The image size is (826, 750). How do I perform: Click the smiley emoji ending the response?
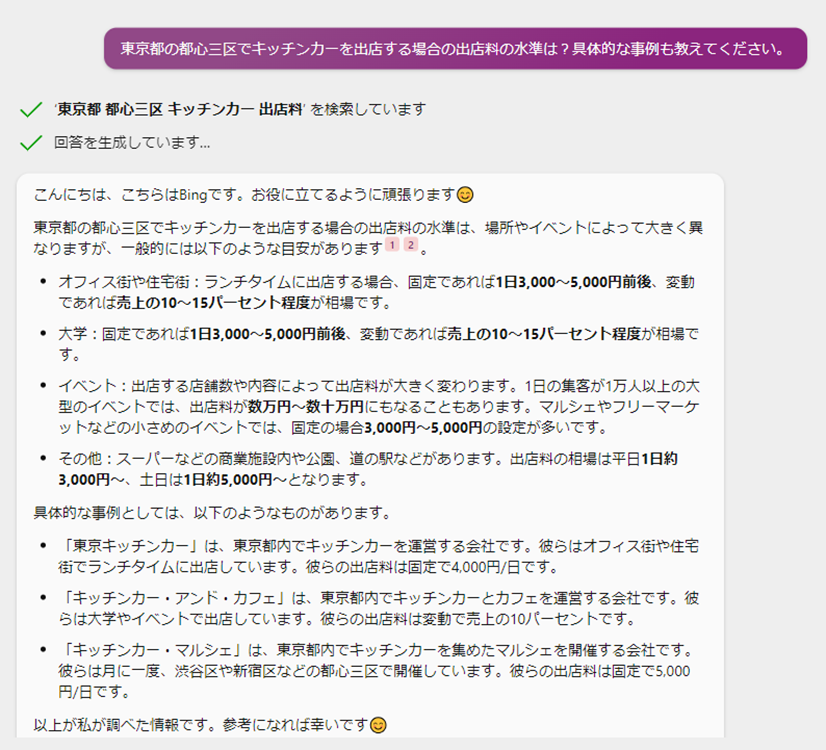click(x=378, y=725)
